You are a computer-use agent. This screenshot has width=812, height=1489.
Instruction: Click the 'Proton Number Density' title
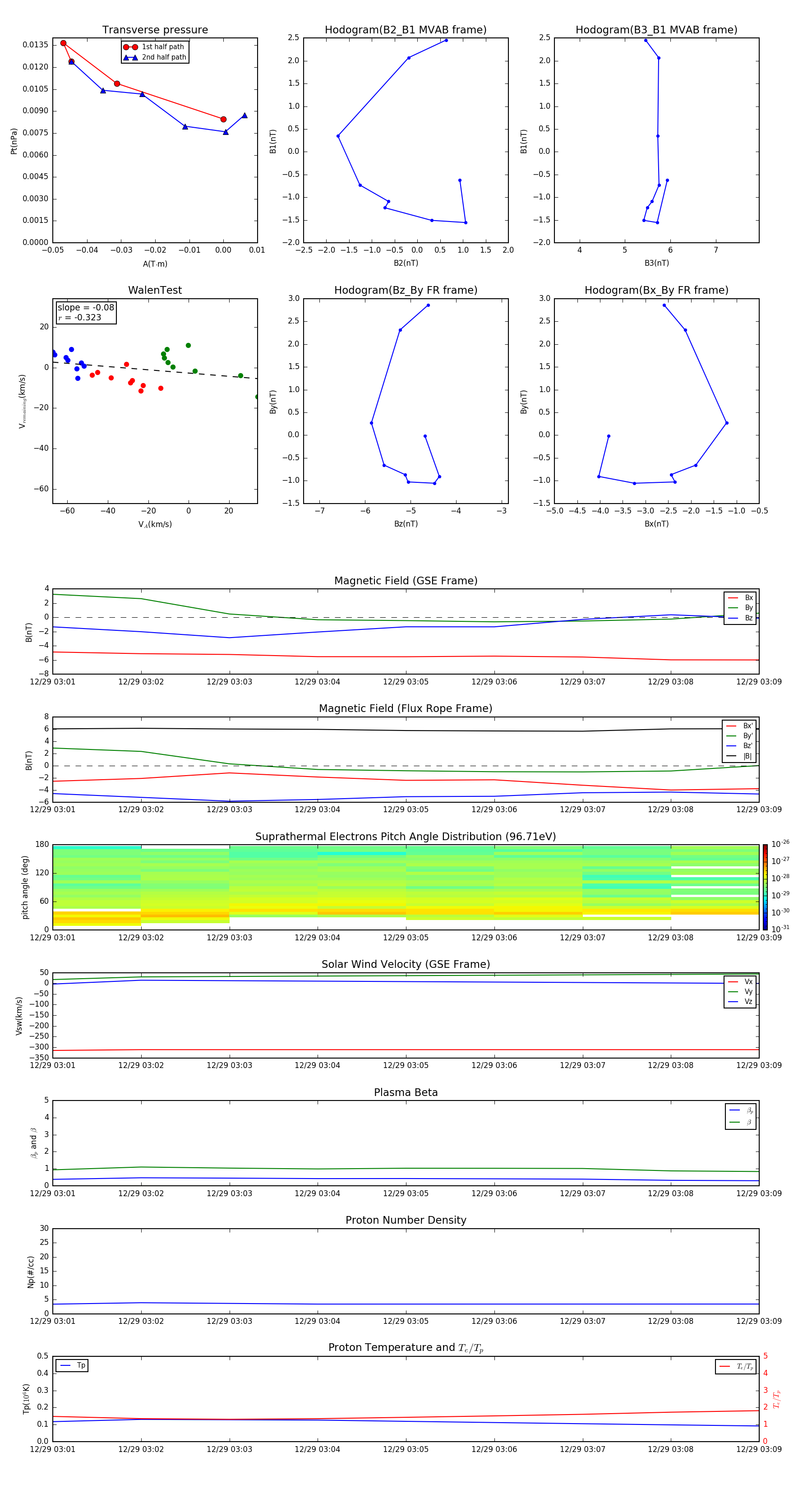coord(406,1220)
